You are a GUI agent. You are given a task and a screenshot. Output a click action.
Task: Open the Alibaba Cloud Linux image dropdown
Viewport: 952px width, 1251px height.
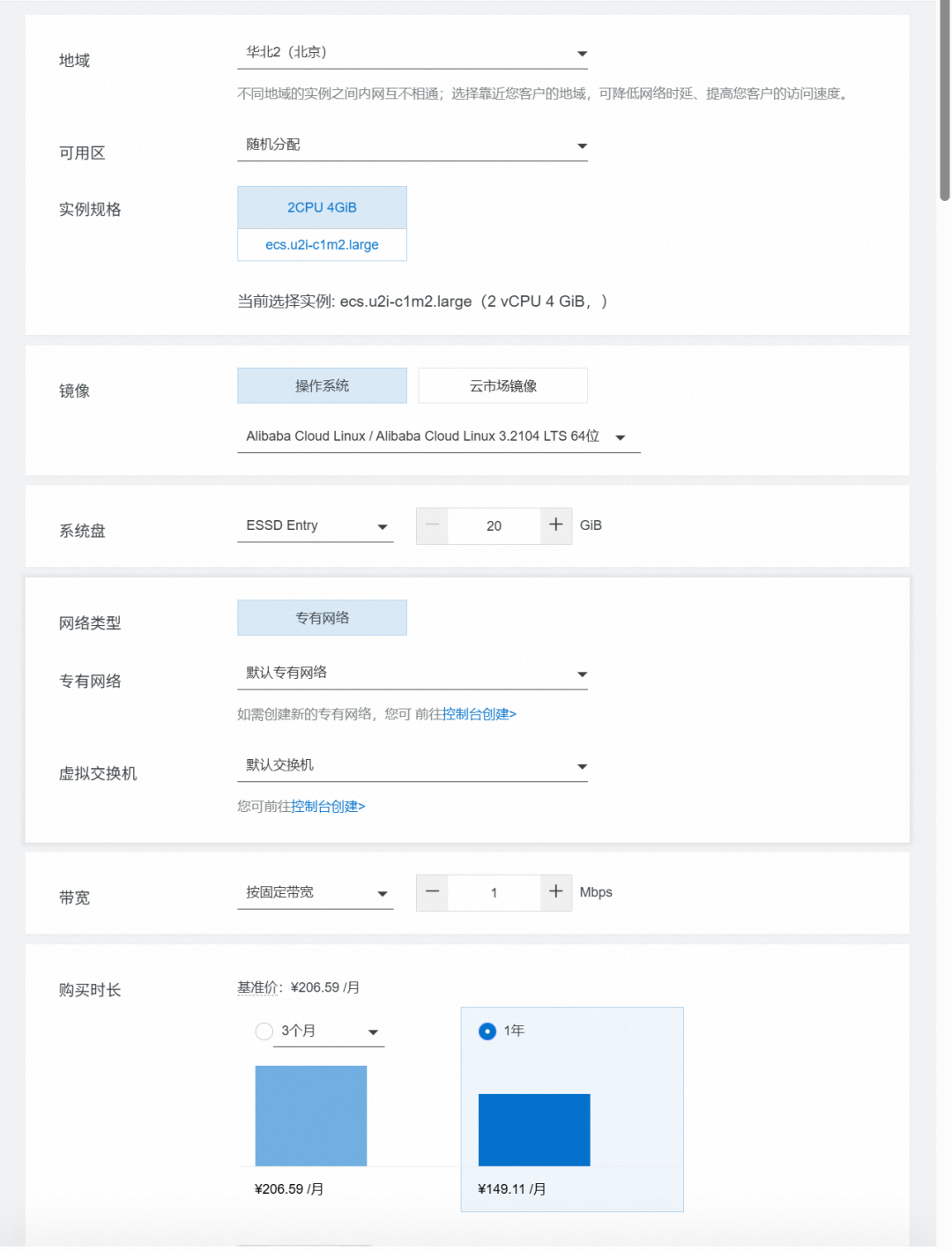point(438,436)
